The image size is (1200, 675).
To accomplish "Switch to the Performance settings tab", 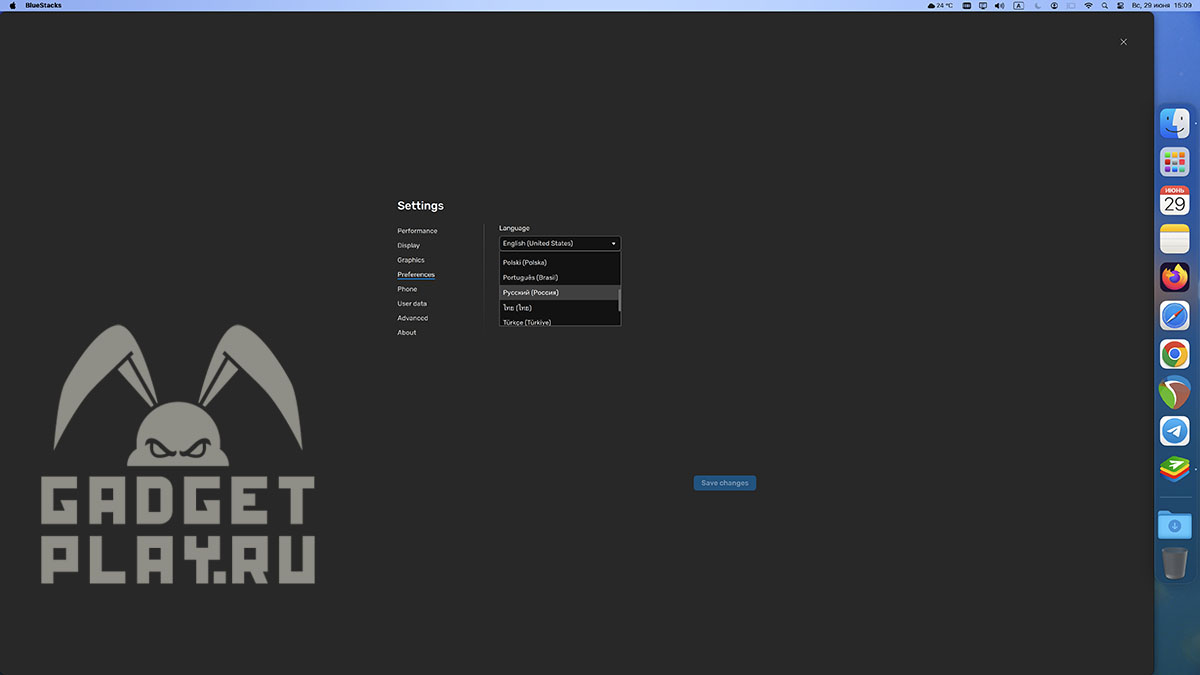I will 417,231.
